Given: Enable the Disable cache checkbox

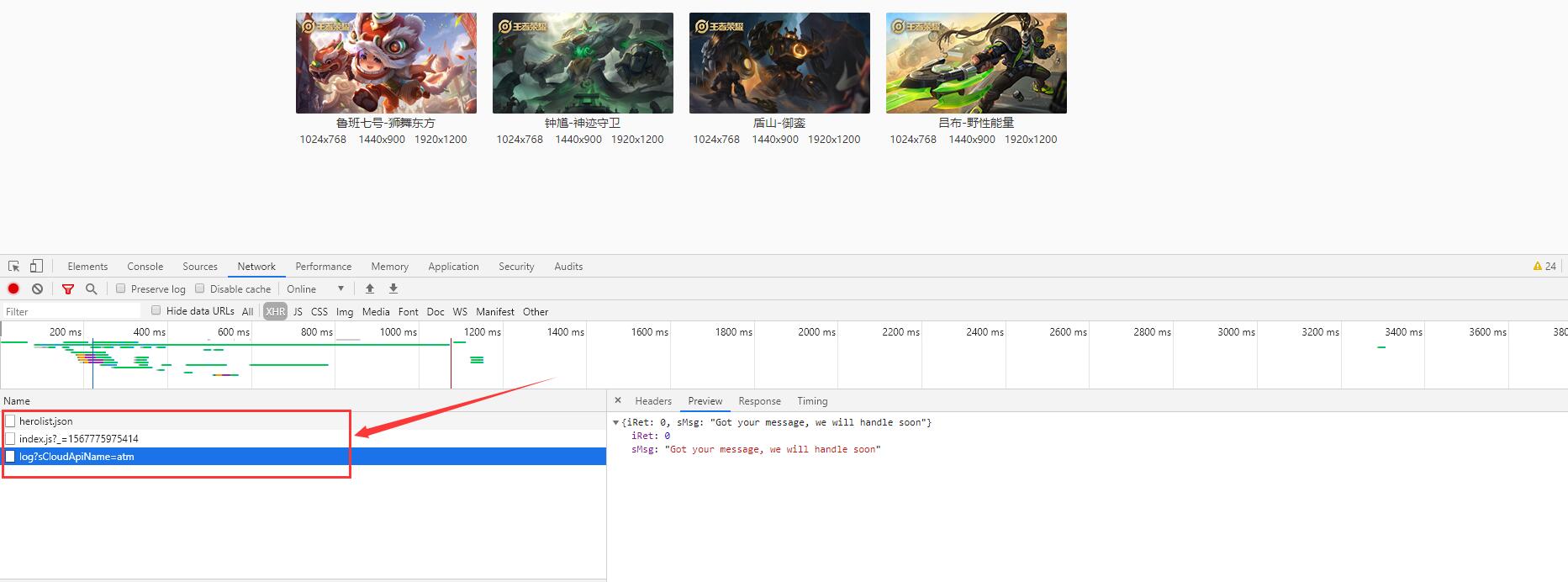Looking at the screenshot, I should [200, 288].
